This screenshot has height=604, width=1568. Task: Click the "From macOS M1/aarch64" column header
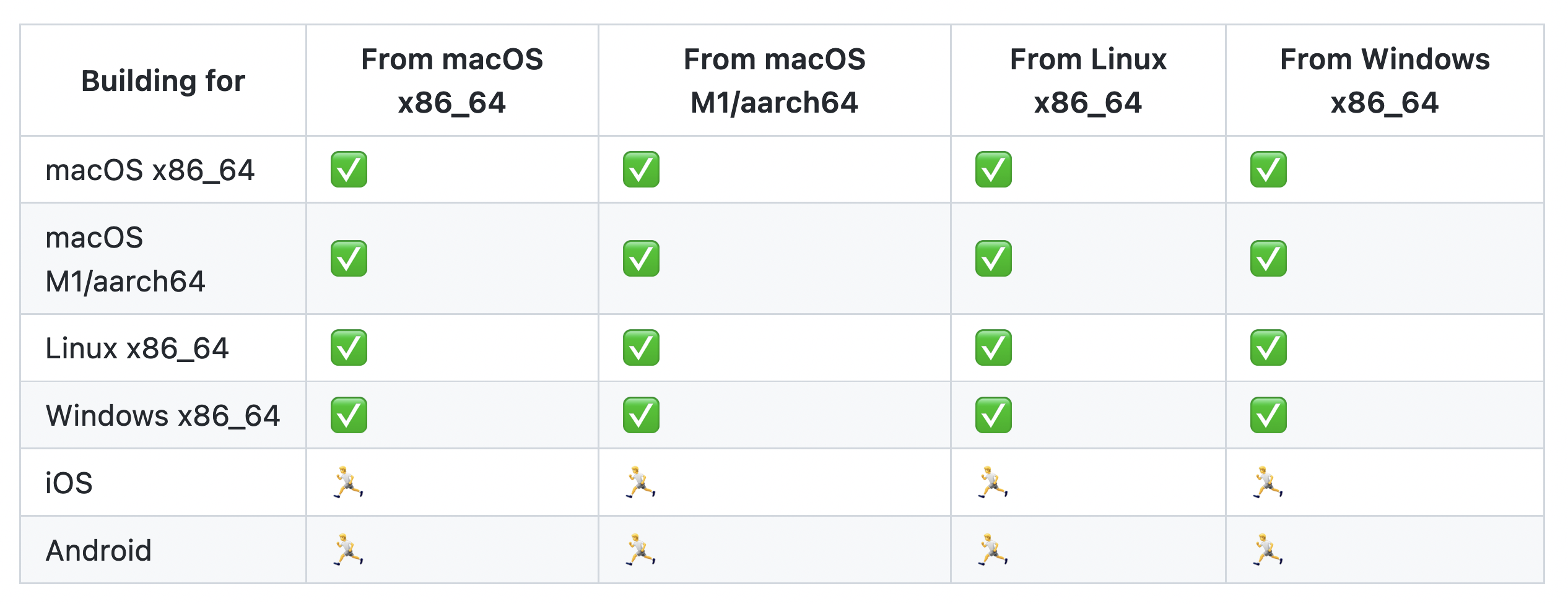[x=774, y=81]
